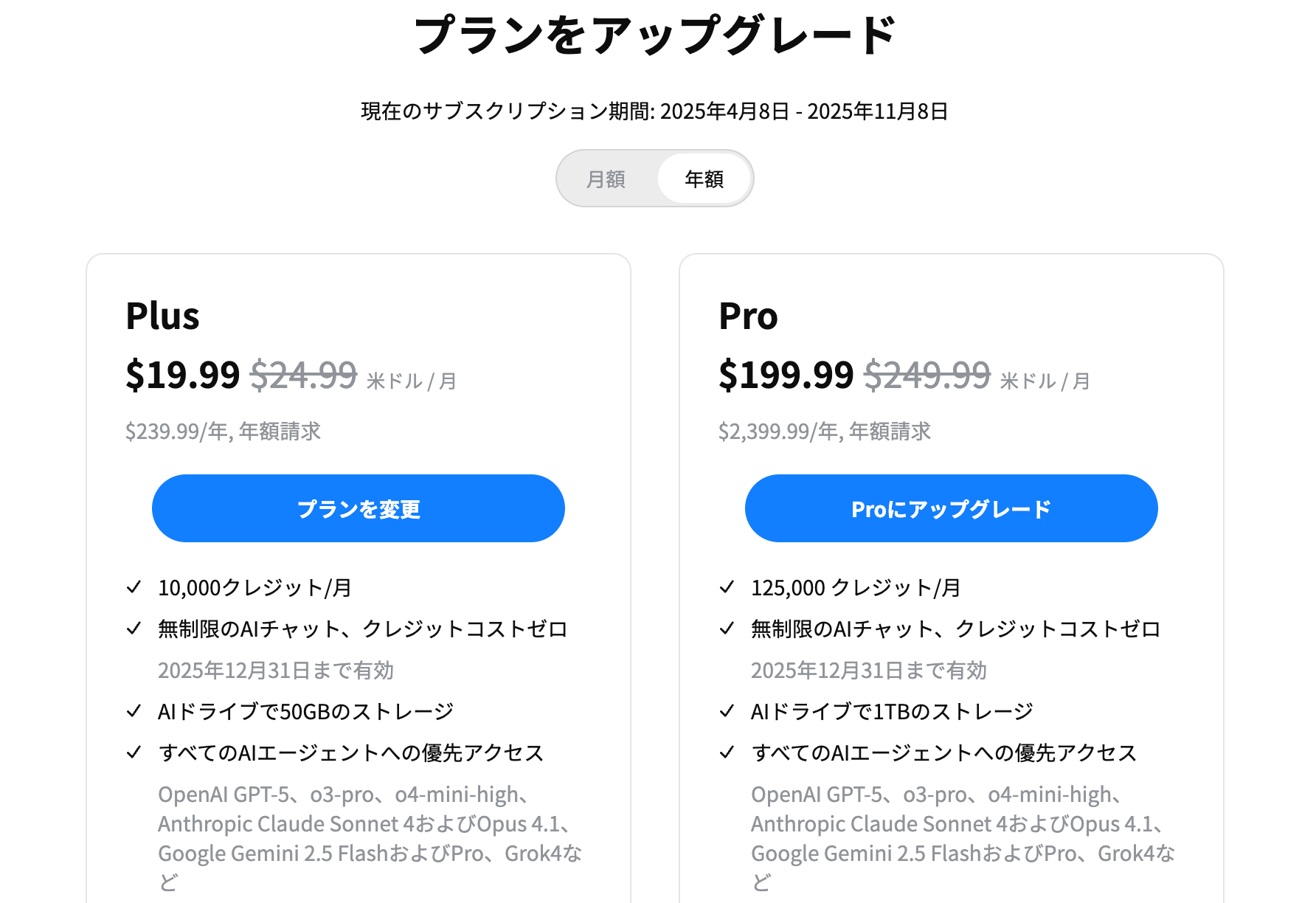The height and width of the screenshot is (903, 1316).
Task: Click the checkmark beside すべてのAIエージェントへの優先アクセス in Plus
Action: [134, 752]
